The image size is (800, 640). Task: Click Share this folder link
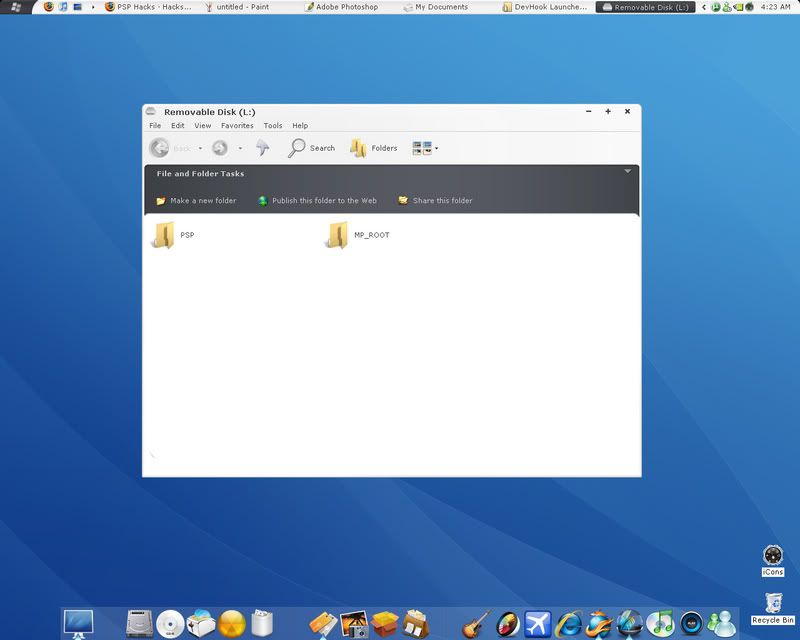click(x=435, y=201)
